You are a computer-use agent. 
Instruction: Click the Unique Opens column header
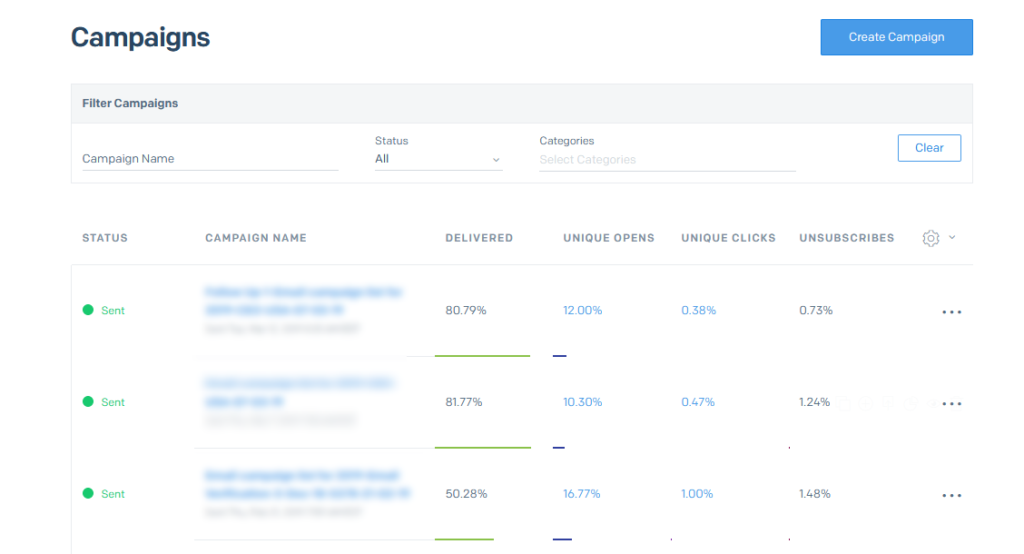[x=609, y=238]
